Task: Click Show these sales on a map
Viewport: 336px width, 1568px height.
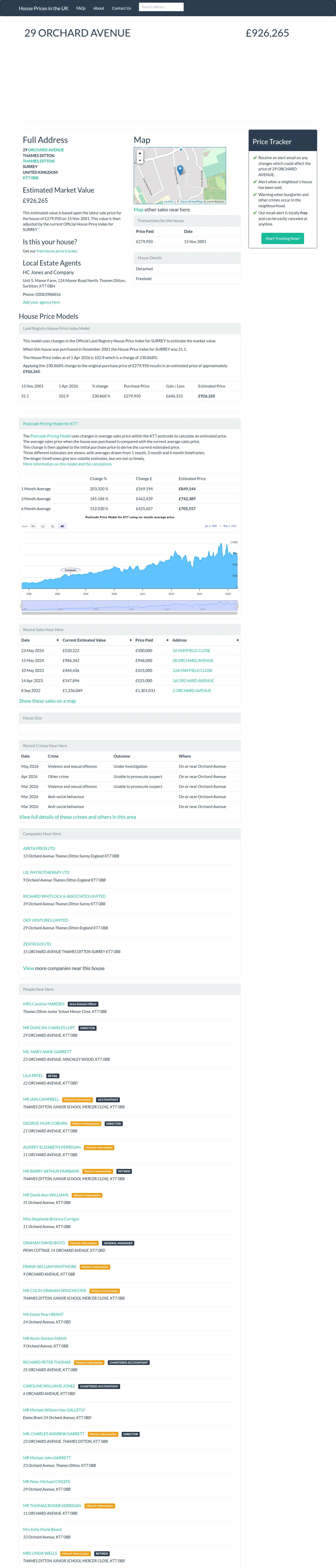Action: [x=48, y=701]
